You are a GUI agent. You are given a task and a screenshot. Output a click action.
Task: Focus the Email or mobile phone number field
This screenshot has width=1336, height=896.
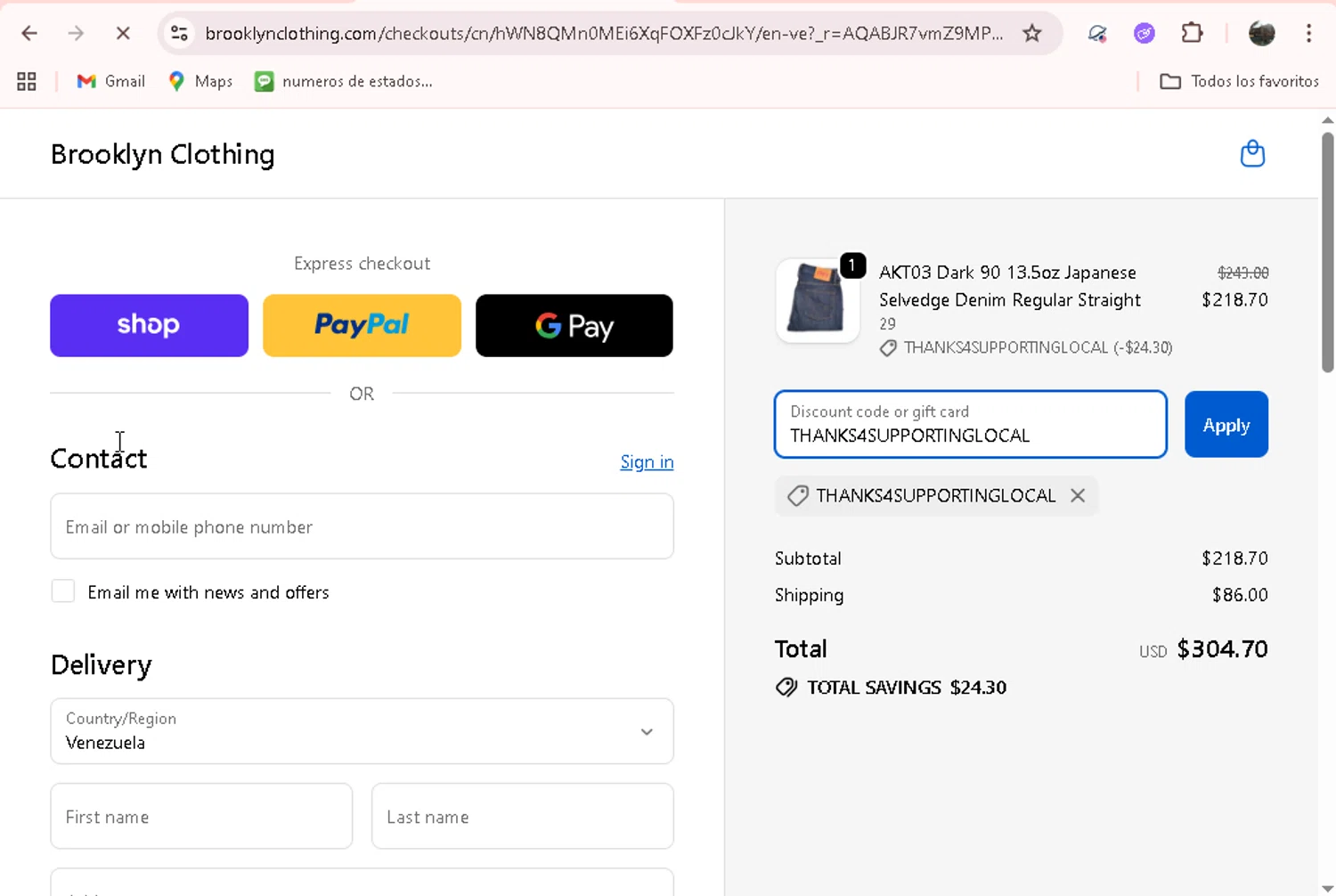point(362,526)
